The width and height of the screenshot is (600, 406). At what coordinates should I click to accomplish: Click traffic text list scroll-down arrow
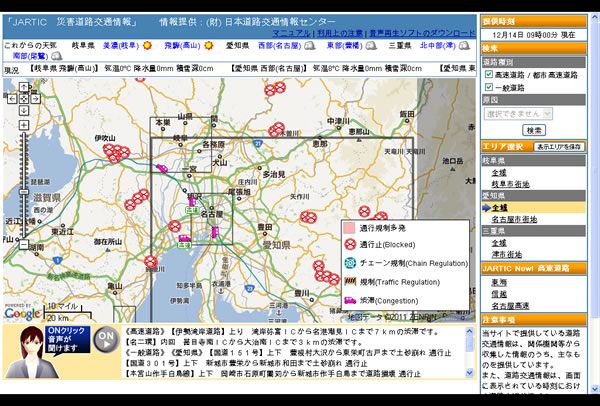click(470, 372)
